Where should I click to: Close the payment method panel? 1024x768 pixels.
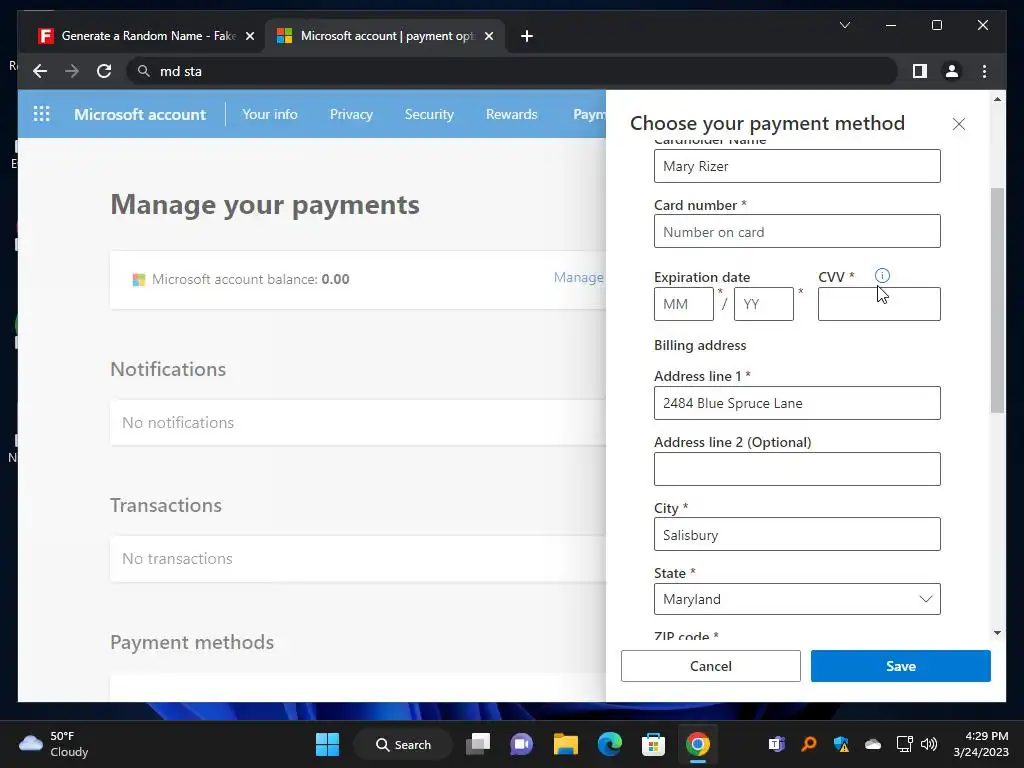[x=958, y=124]
